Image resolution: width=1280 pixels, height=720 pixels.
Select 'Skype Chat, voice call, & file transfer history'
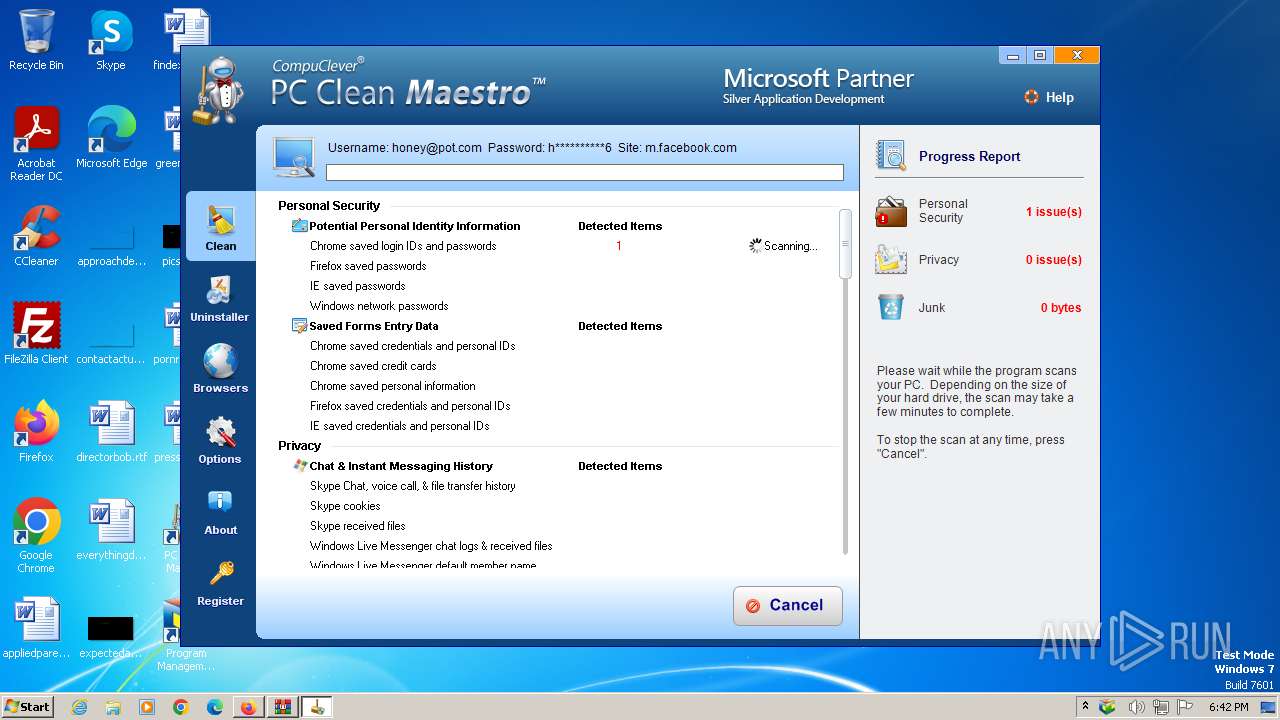(413, 486)
